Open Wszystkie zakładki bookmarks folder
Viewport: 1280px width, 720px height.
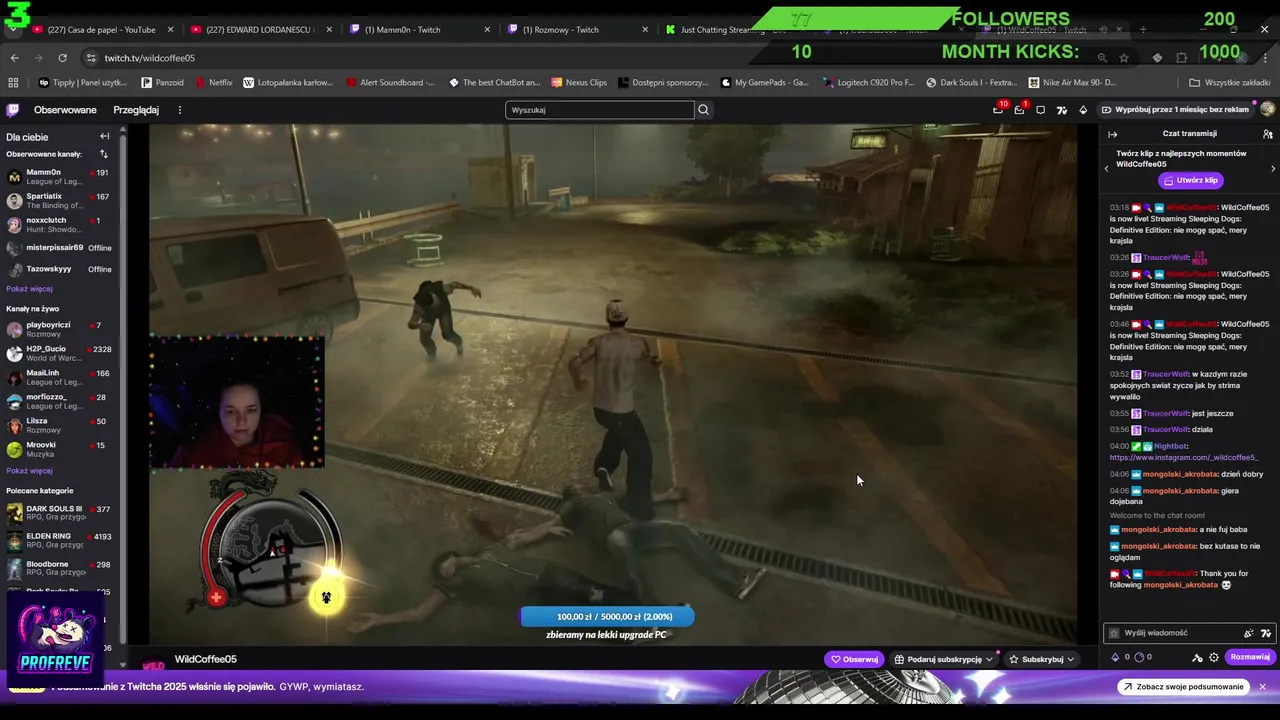[1229, 83]
